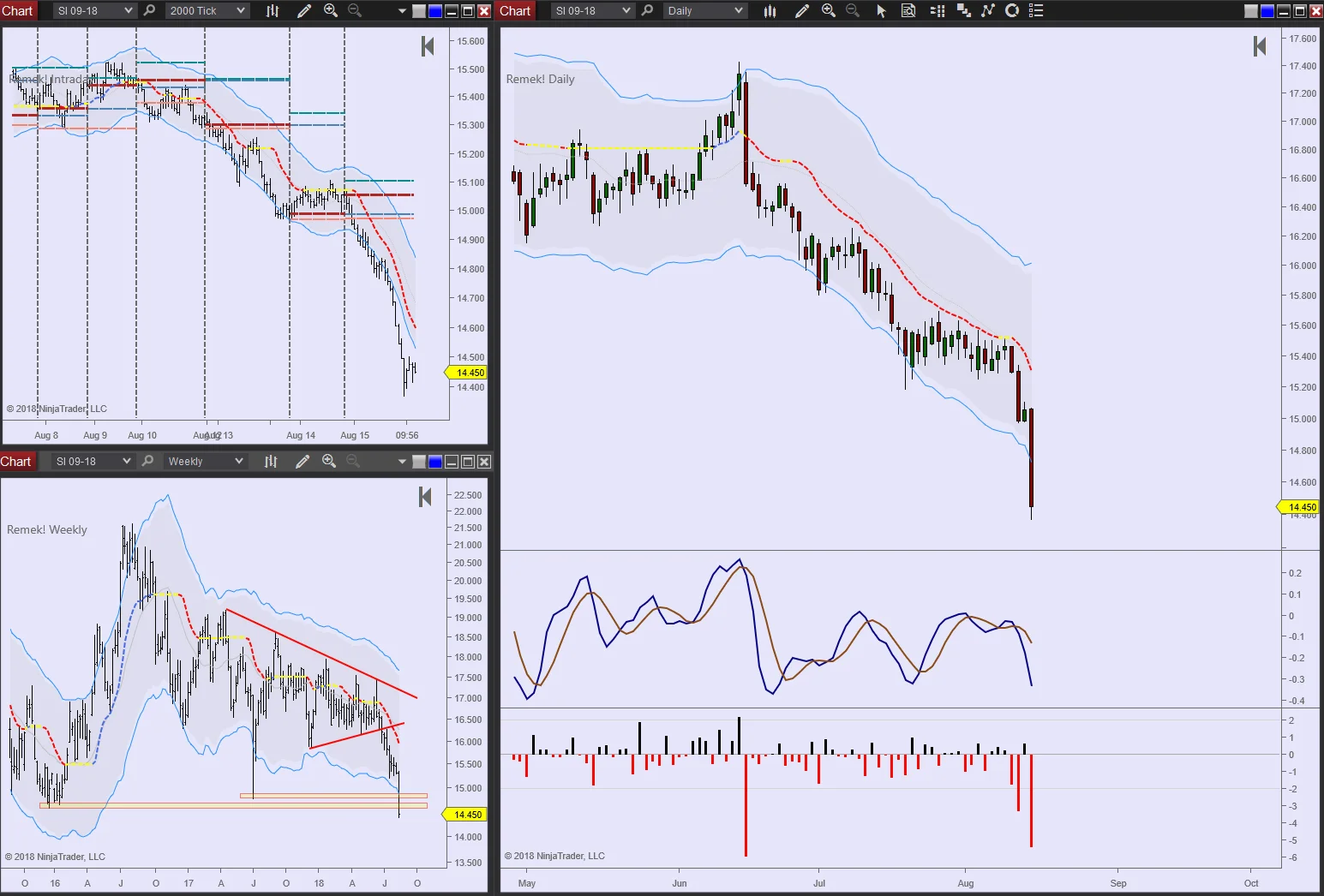Open bar type icon in 2000 Tick chart
The width and height of the screenshot is (1324, 896).
[x=273, y=11]
